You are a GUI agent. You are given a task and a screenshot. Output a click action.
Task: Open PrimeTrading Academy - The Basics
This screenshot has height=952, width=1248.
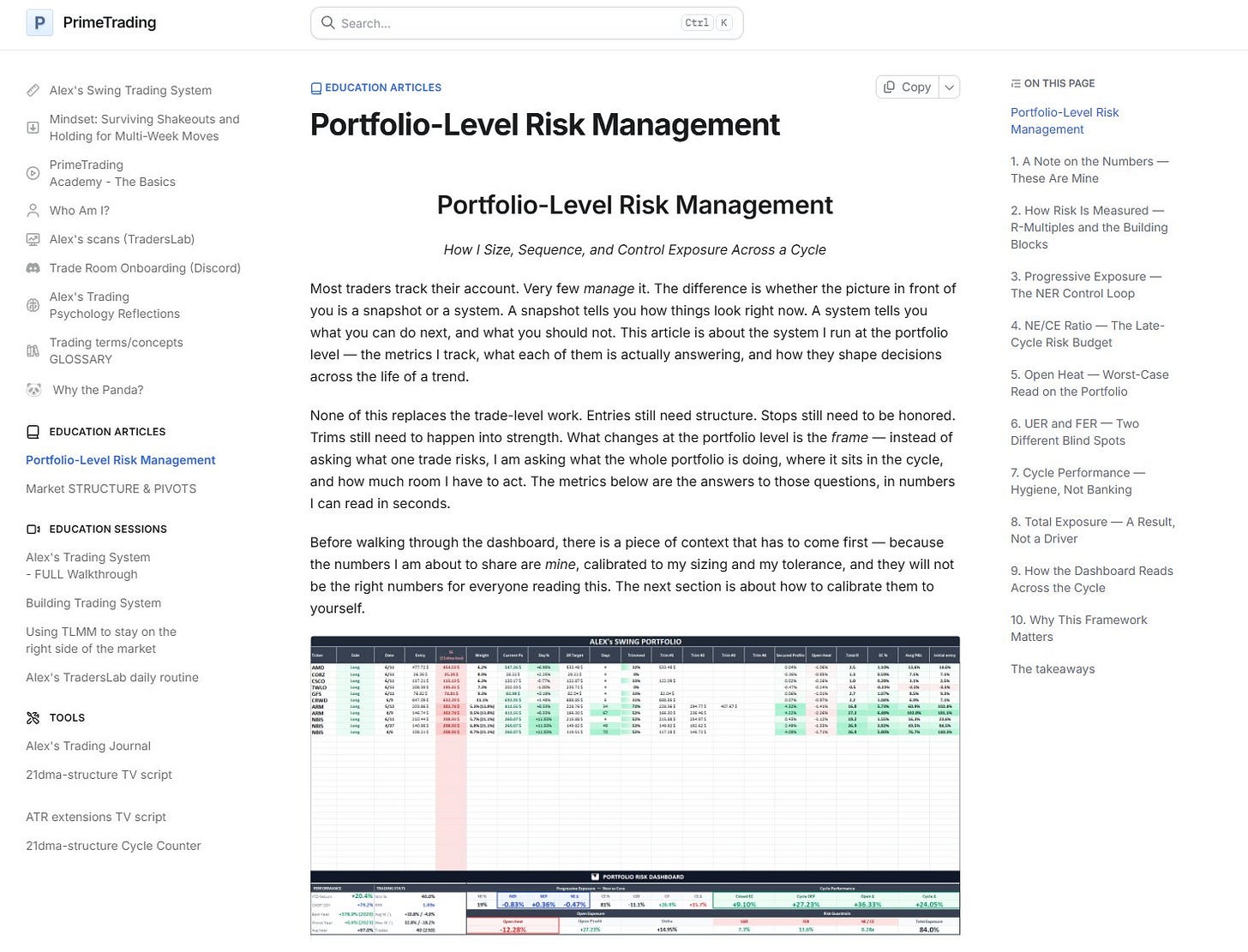112,173
